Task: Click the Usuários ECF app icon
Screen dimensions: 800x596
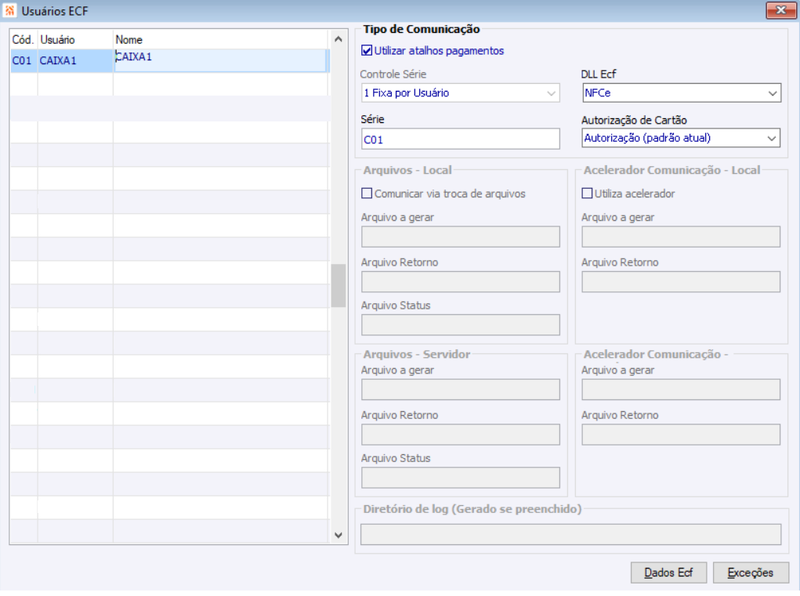Action: coord(10,10)
